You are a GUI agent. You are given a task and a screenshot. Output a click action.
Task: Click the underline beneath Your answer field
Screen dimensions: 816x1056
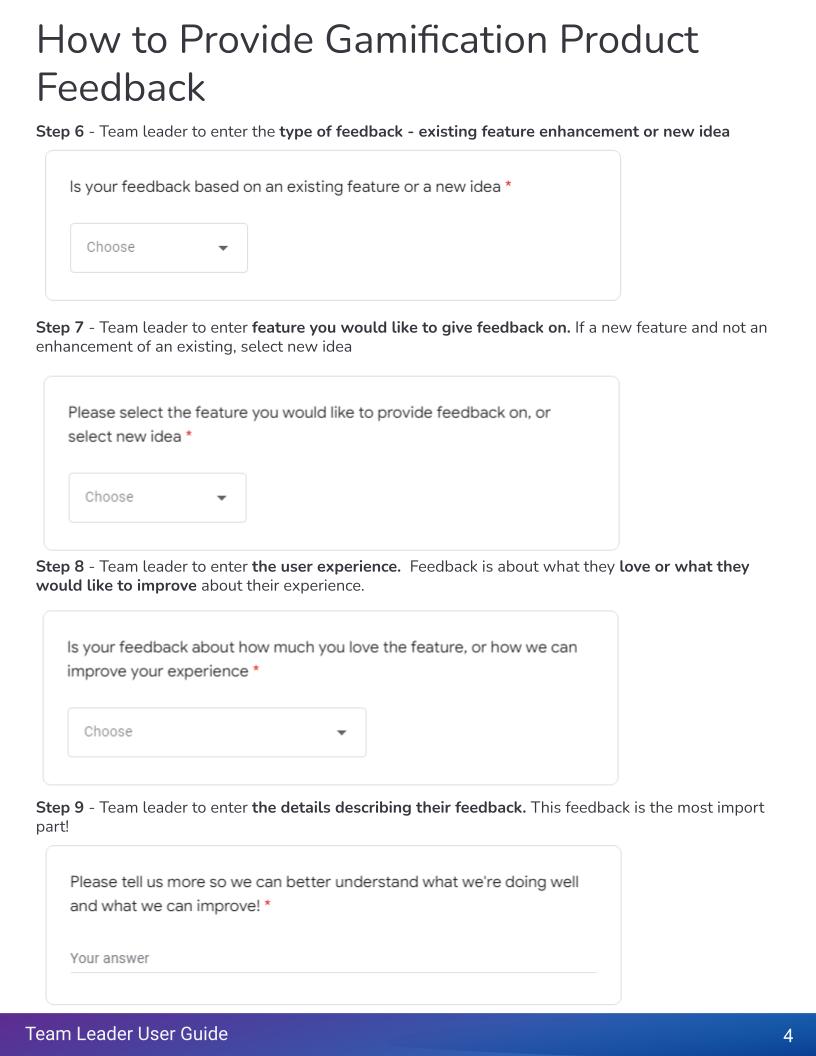(x=333, y=971)
